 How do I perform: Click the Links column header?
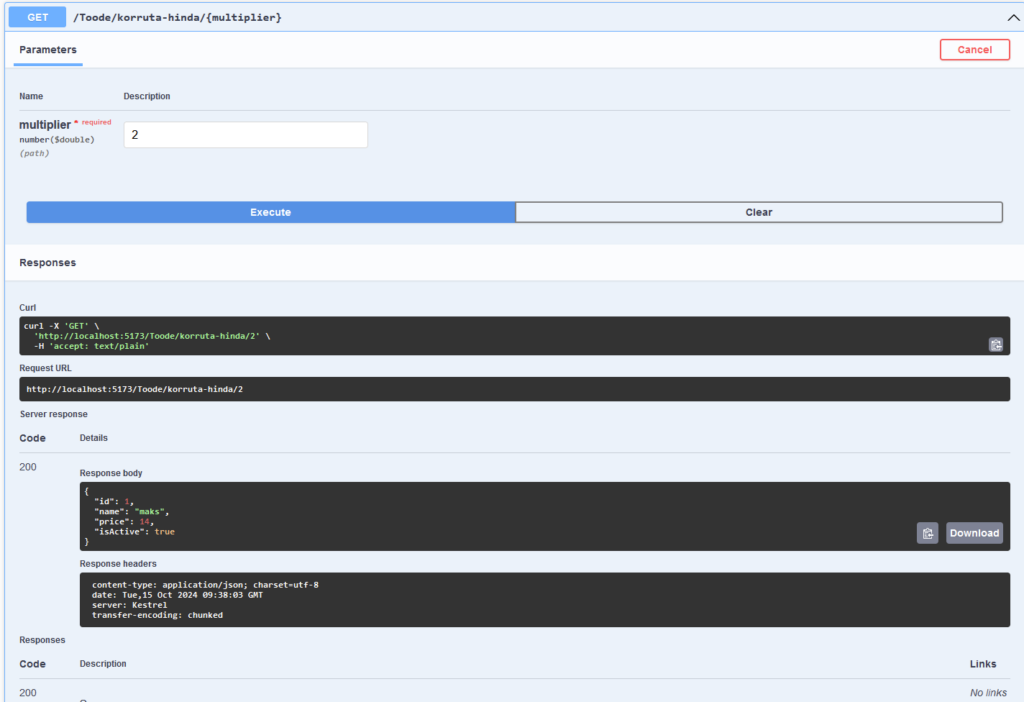983,663
